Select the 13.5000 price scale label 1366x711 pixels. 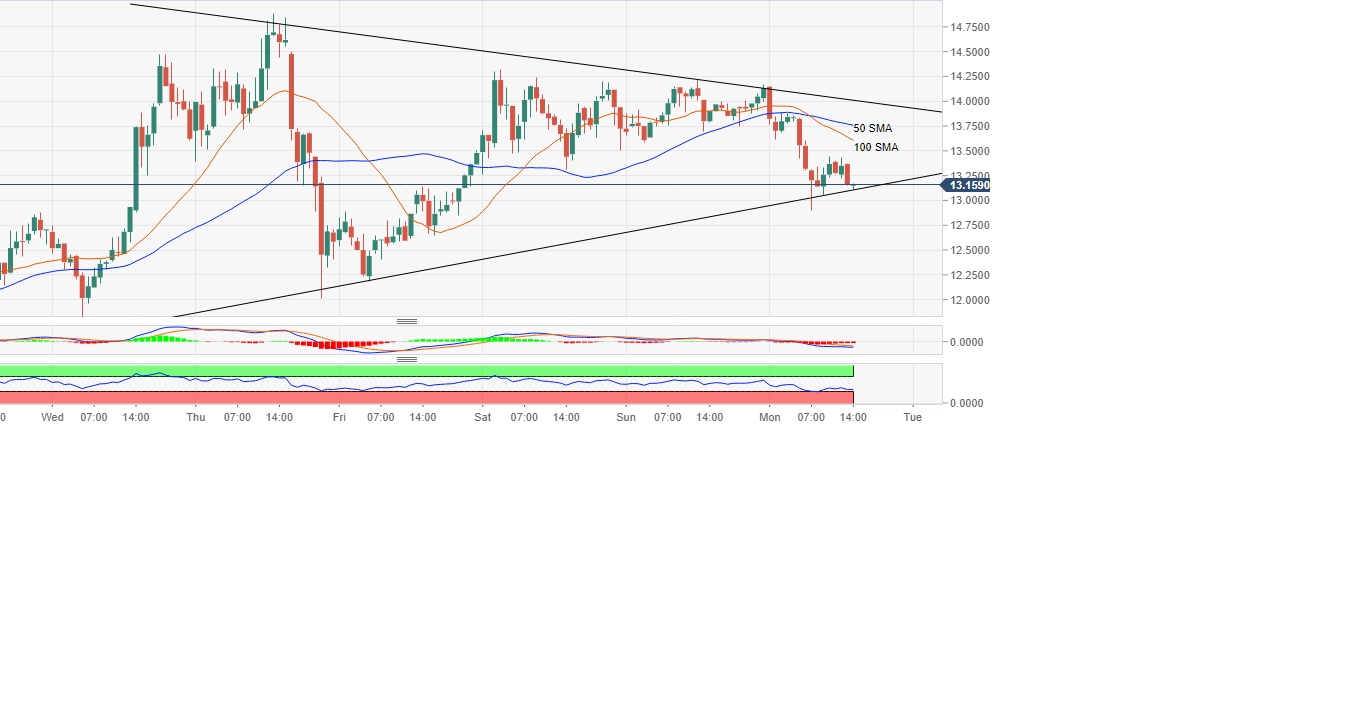(969, 151)
